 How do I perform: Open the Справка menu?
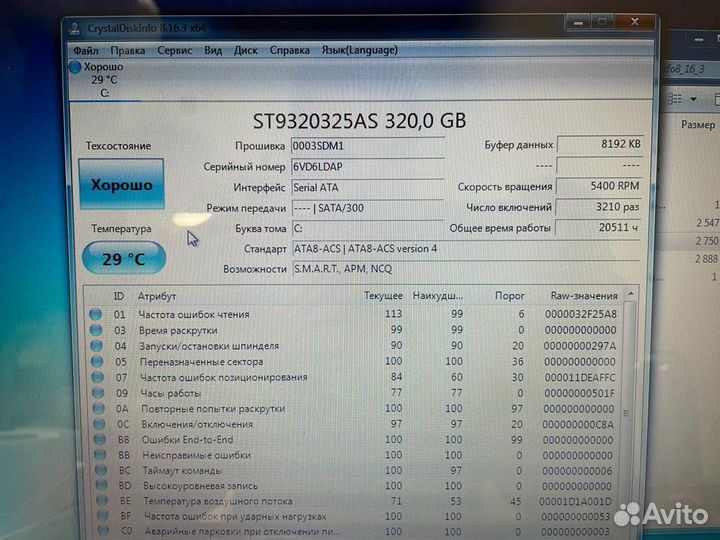pyautogui.click(x=289, y=50)
